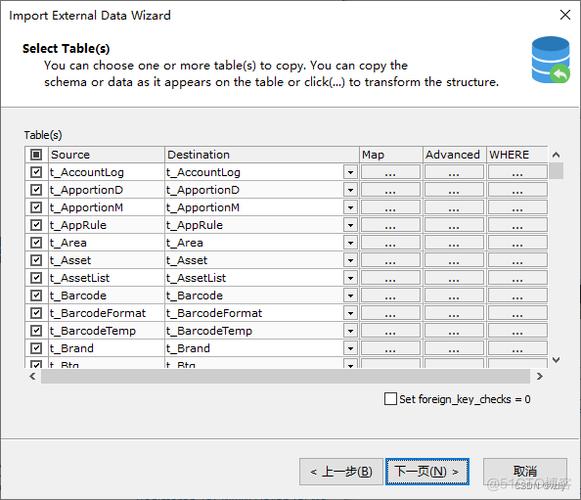Click horizontal scrollbar left arrow

pyautogui.click(x=33, y=376)
